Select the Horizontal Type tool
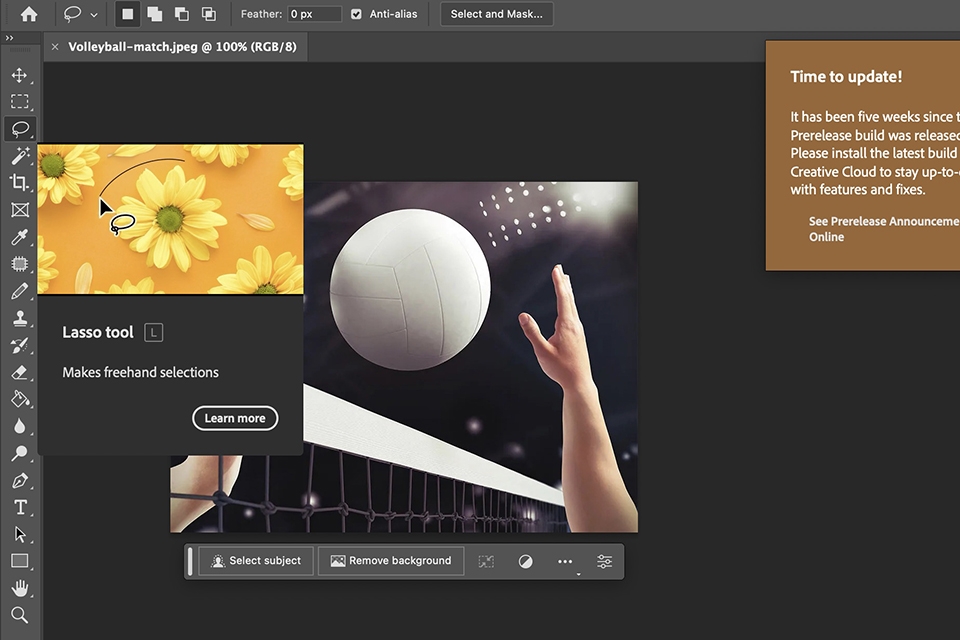The image size is (960, 640). [x=20, y=507]
